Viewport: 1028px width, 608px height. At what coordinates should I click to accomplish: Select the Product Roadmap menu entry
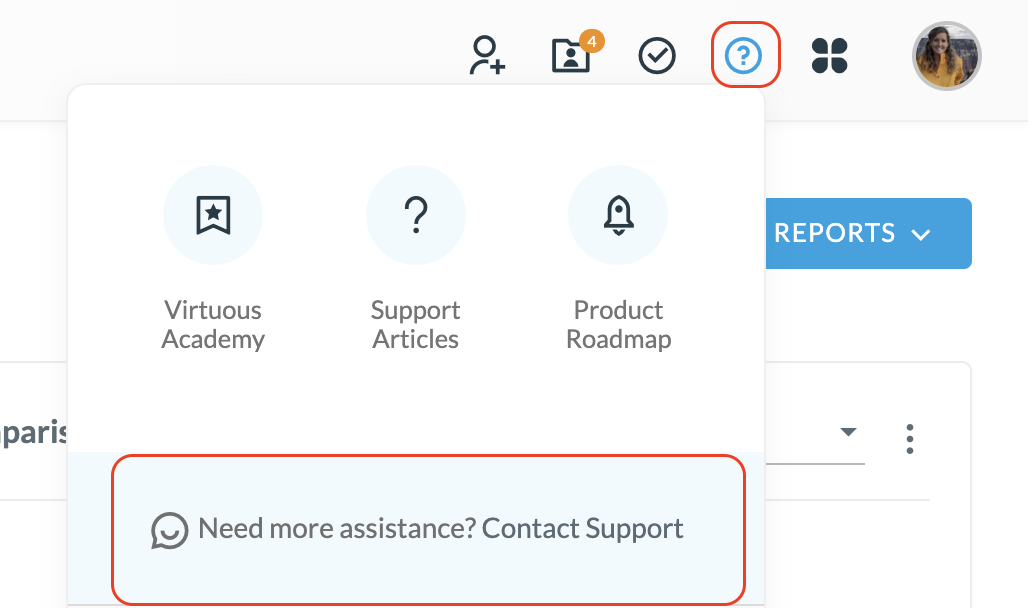(618, 324)
